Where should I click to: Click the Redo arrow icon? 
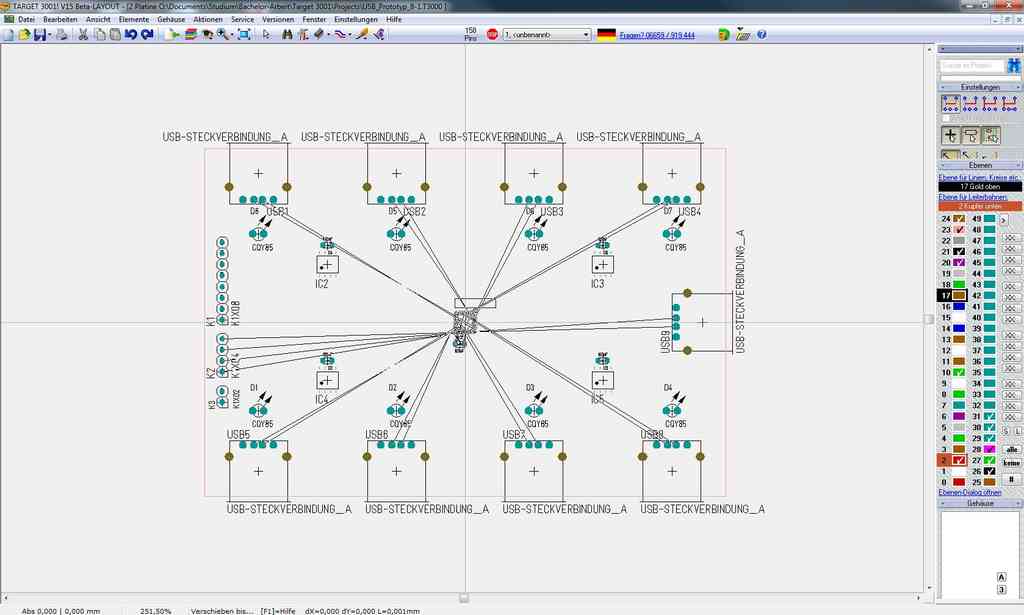147,35
